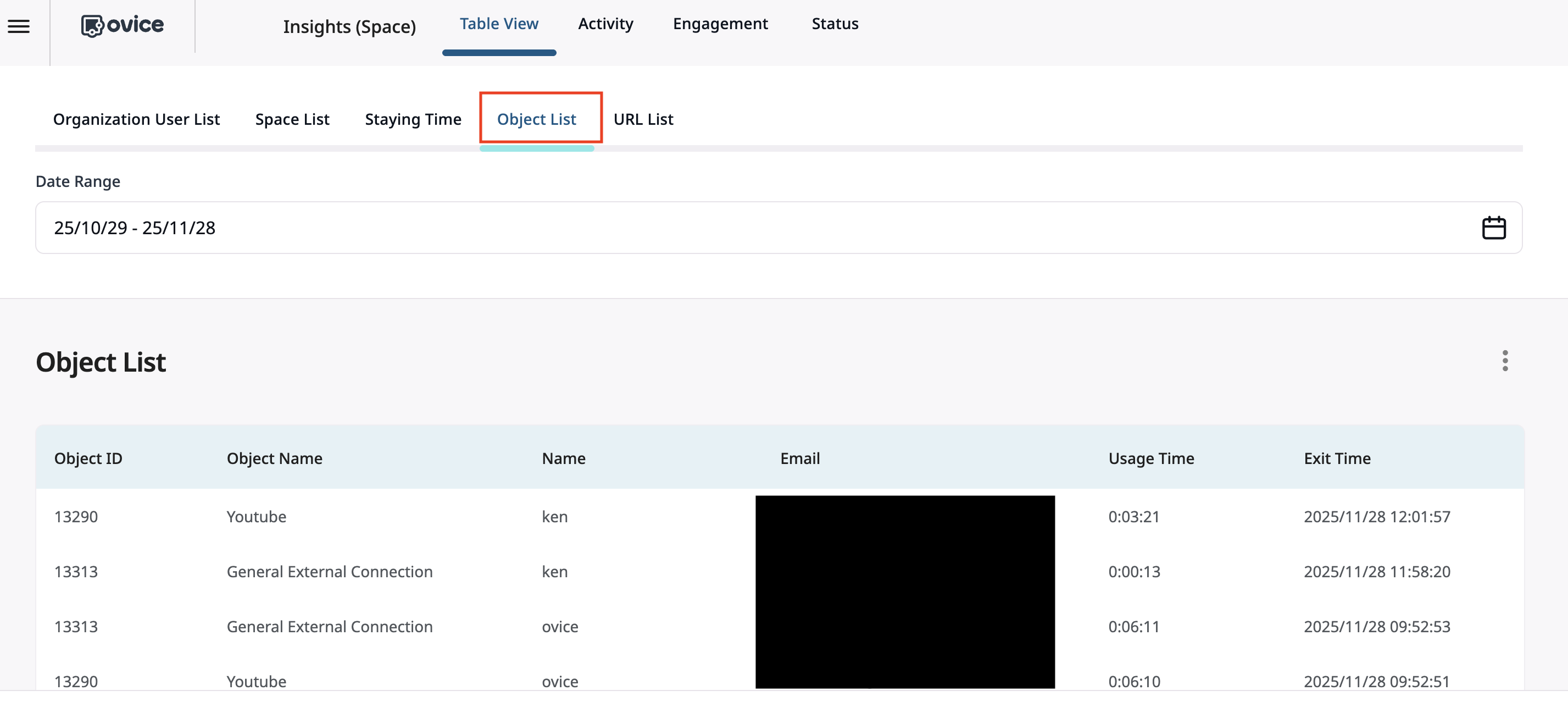This screenshot has height=707, width=1568.
Task: Click General External Connection row by ovice
Action: pyautogui.click(x=329, y=627)
